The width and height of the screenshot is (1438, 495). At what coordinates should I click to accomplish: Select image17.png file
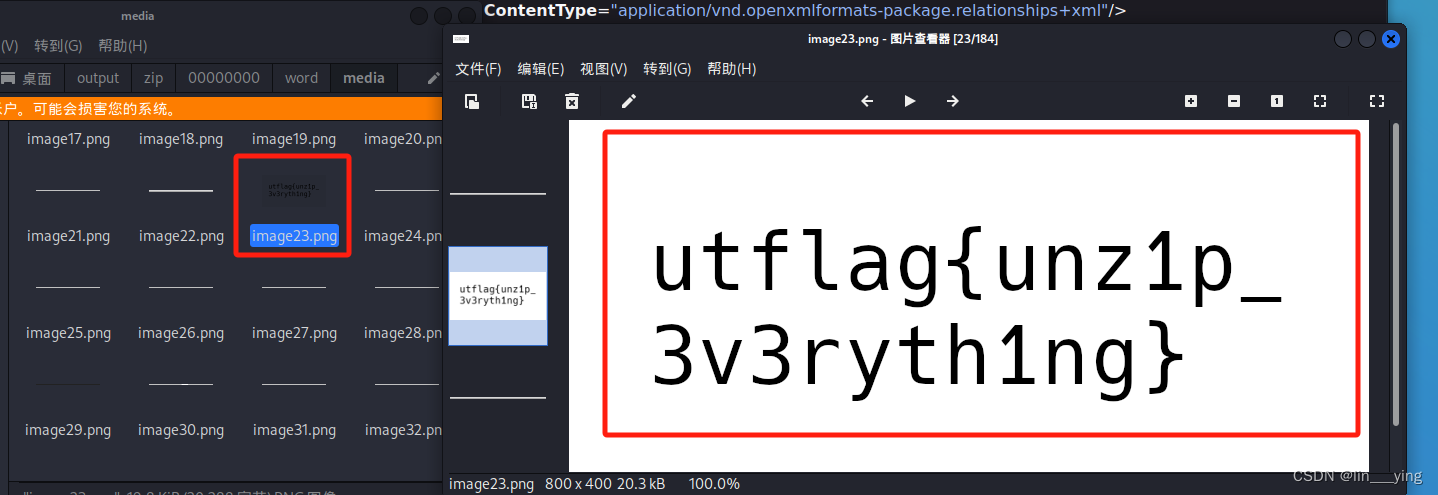[68, 139]
